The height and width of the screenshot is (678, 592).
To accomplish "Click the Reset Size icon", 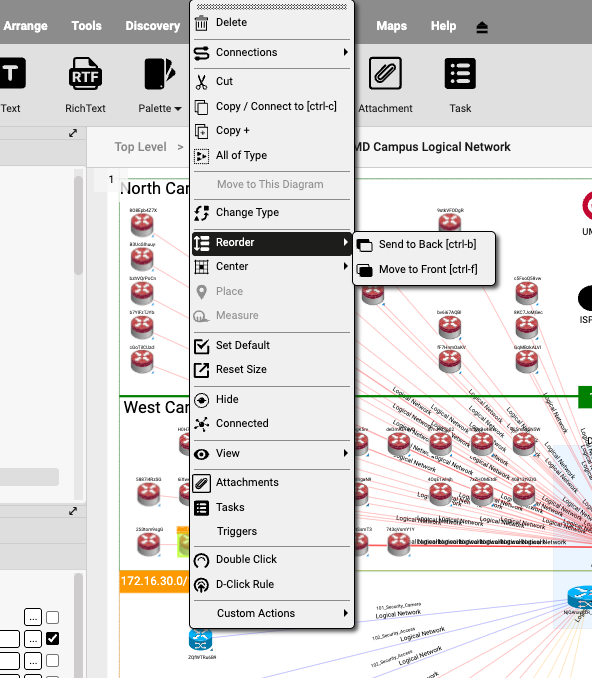I will [x=201, y=370].
